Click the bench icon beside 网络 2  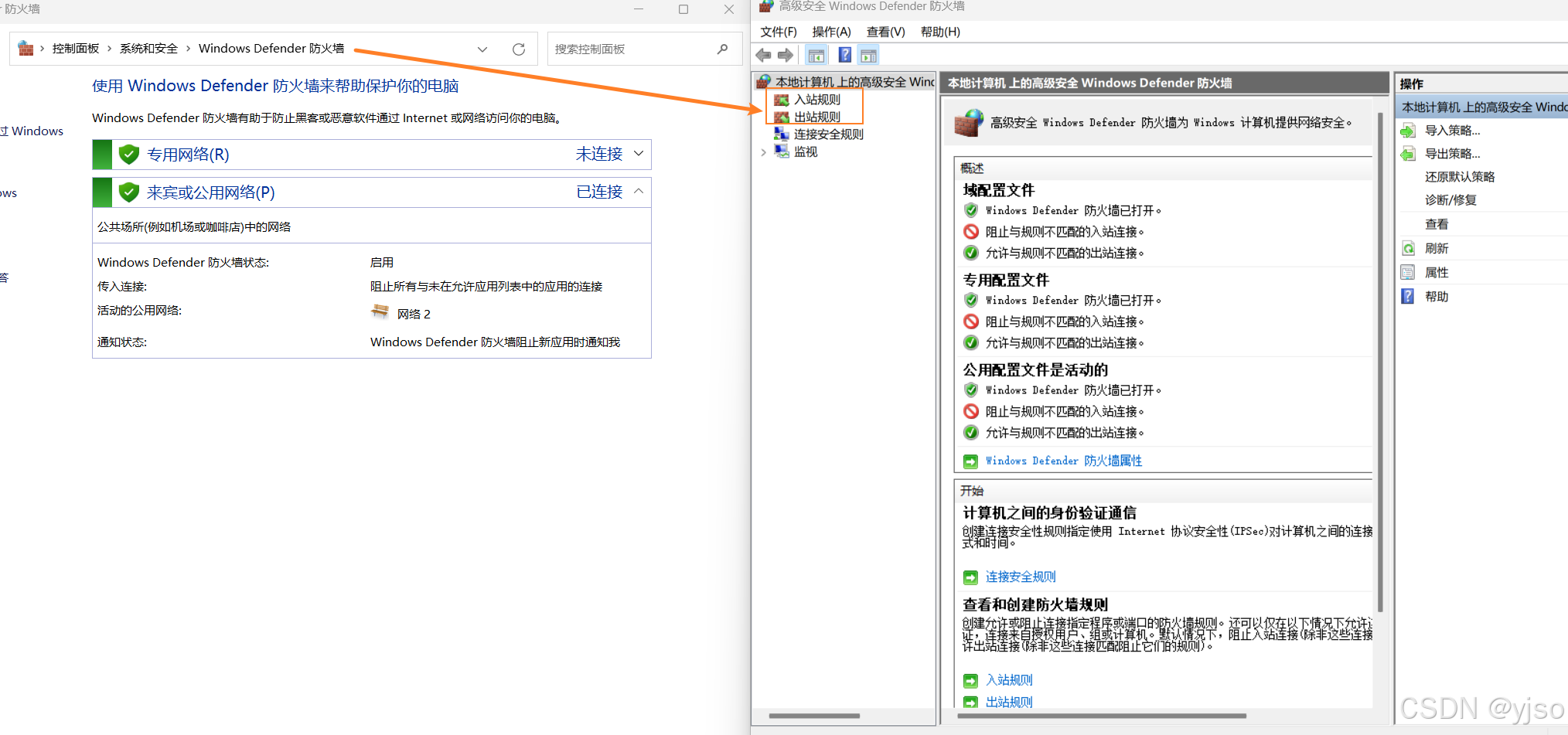click(x=380, y=311)
